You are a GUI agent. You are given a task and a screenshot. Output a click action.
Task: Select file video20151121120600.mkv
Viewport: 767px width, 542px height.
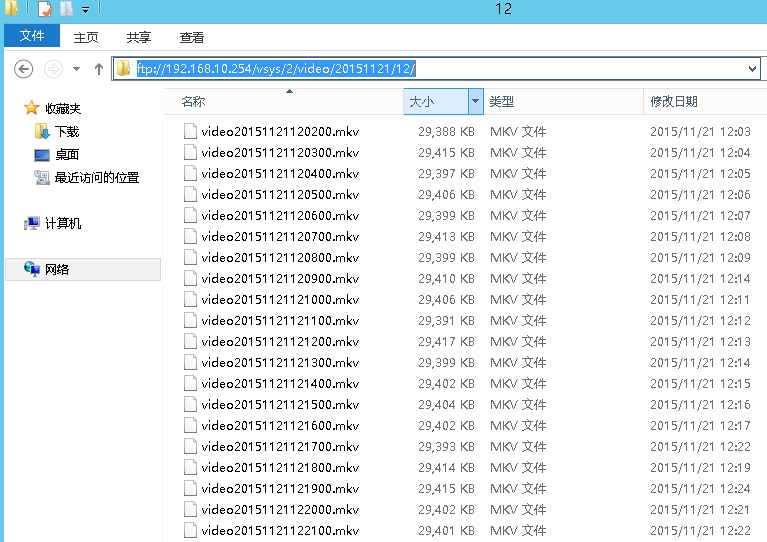pos(280,215)
